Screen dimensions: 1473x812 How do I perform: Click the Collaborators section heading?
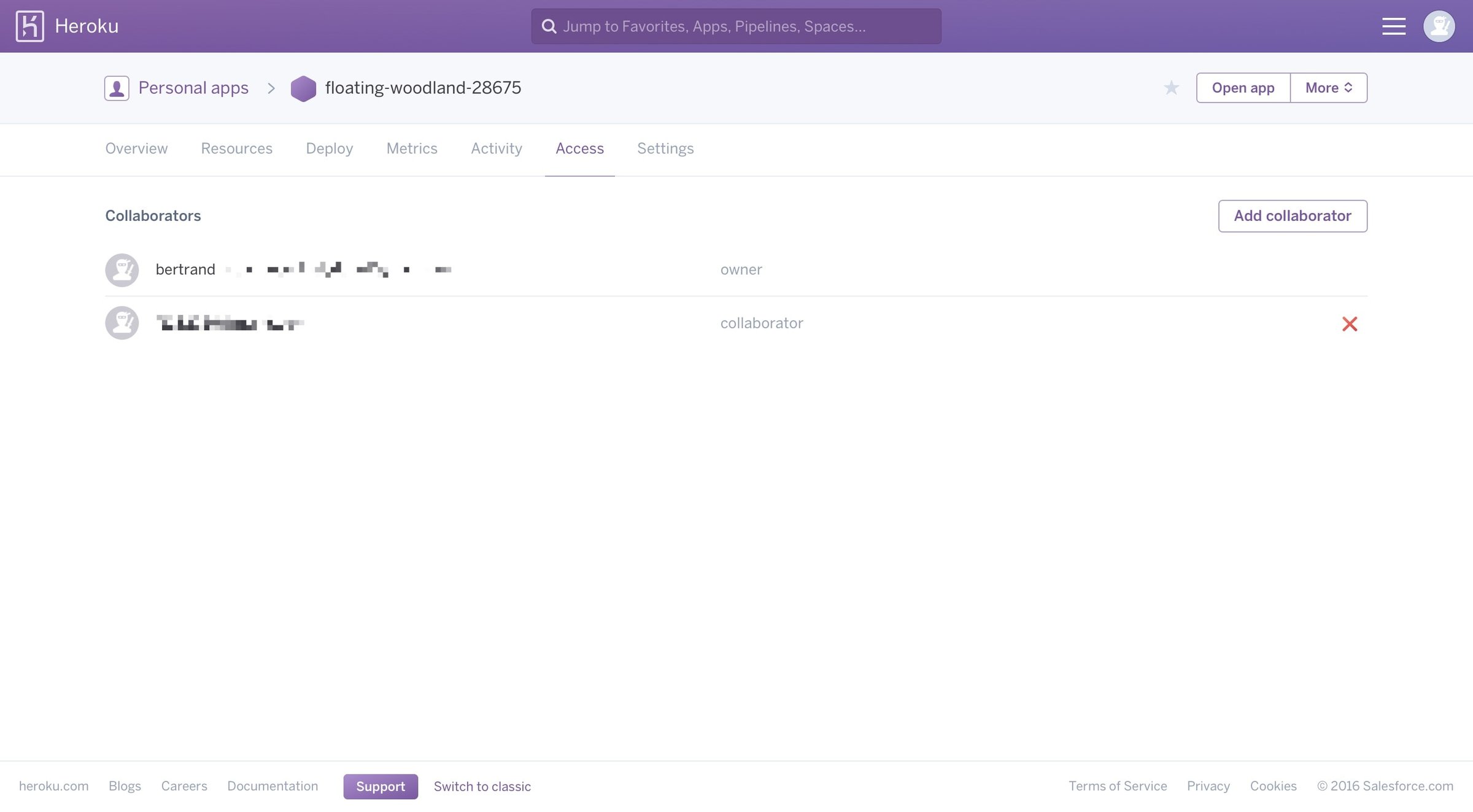(153, 216)
